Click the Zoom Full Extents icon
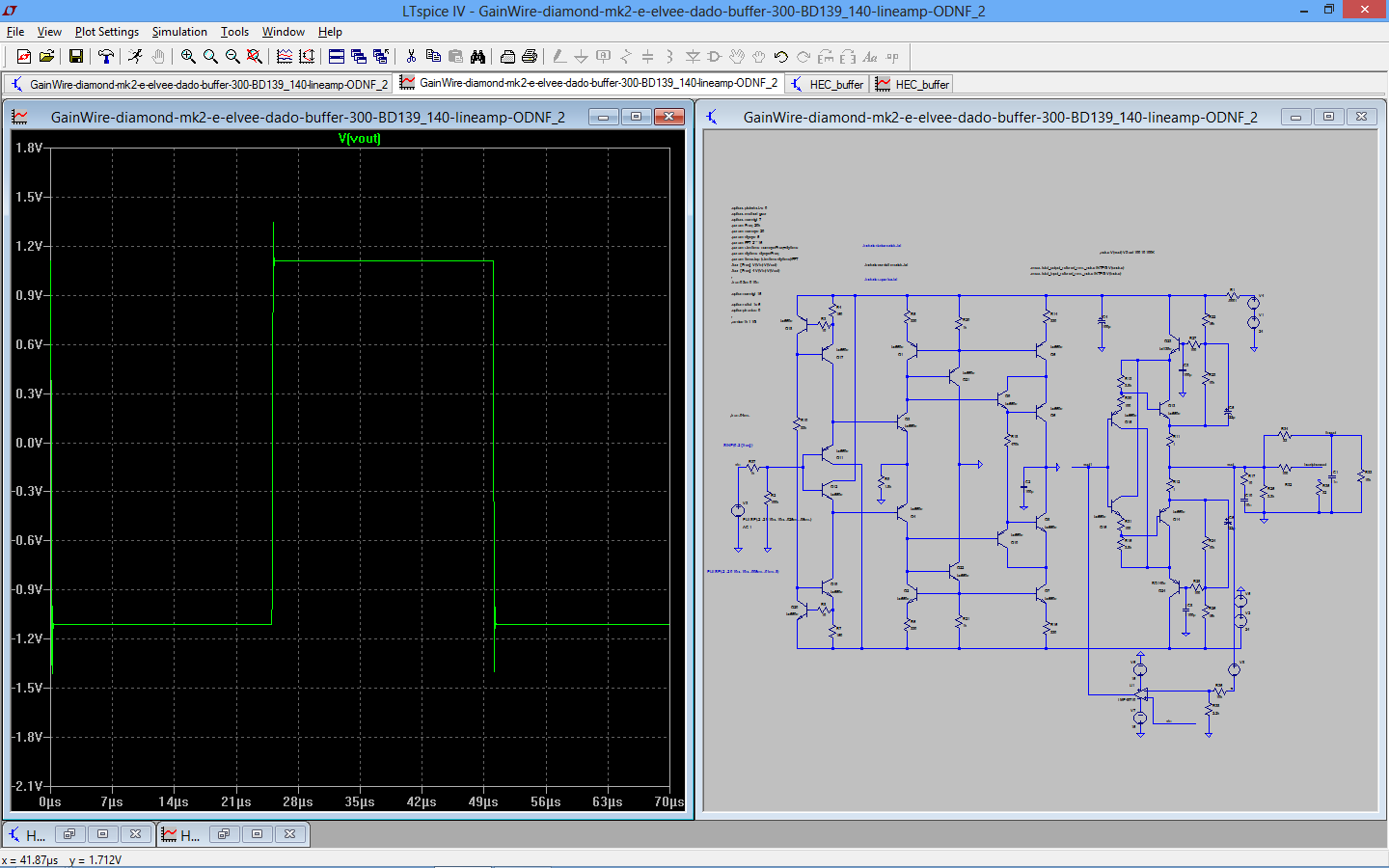This screenshot has width=1389, height=868. point(255,57)
